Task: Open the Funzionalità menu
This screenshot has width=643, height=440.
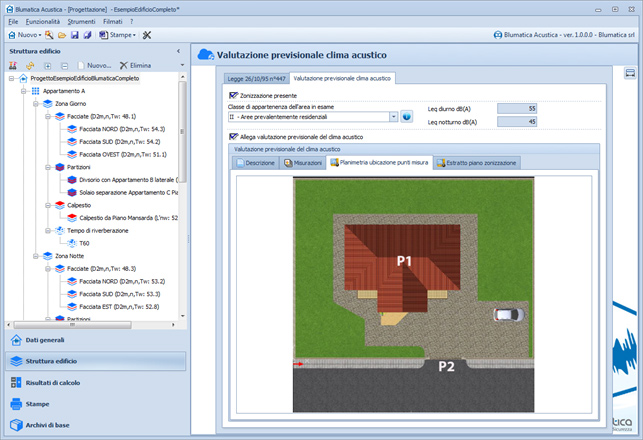Action: pyautogui.click(x=43, y=21)
